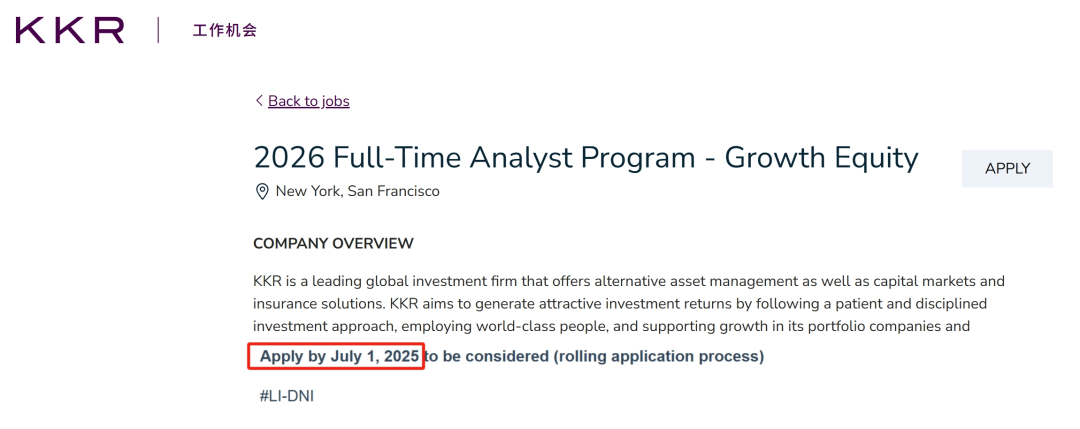Click the left chevron beside Back to jobs

(x=259, y=101)
